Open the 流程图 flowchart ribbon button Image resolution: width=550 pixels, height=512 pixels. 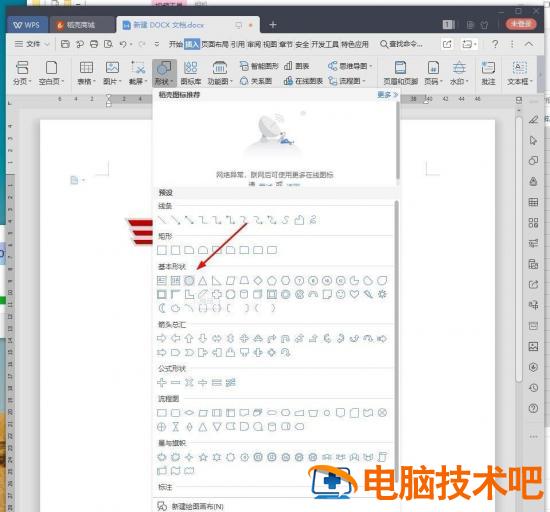(347, 81)
